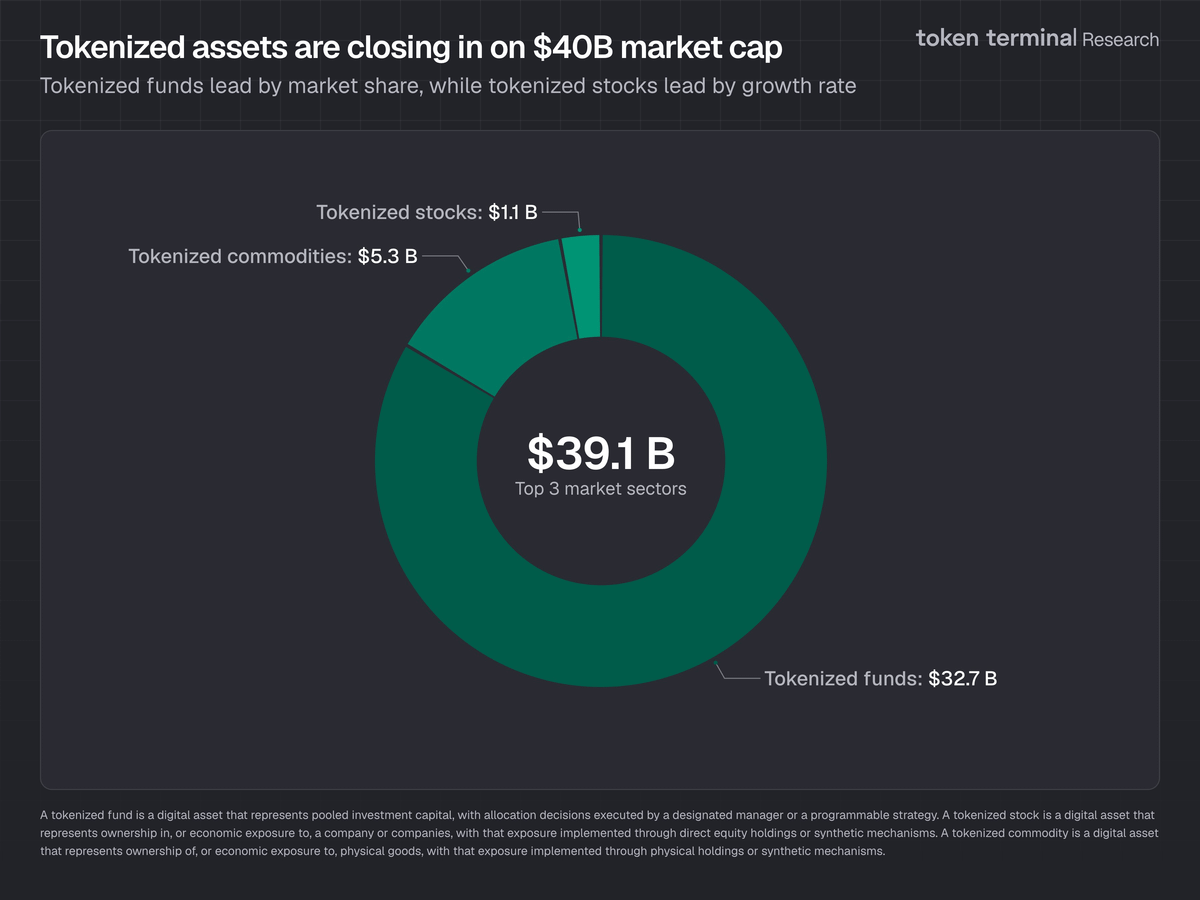1200x900 pixels.
Task: Toggle the Tokenized commodities series via its label
Action: [x=272, y=257]
